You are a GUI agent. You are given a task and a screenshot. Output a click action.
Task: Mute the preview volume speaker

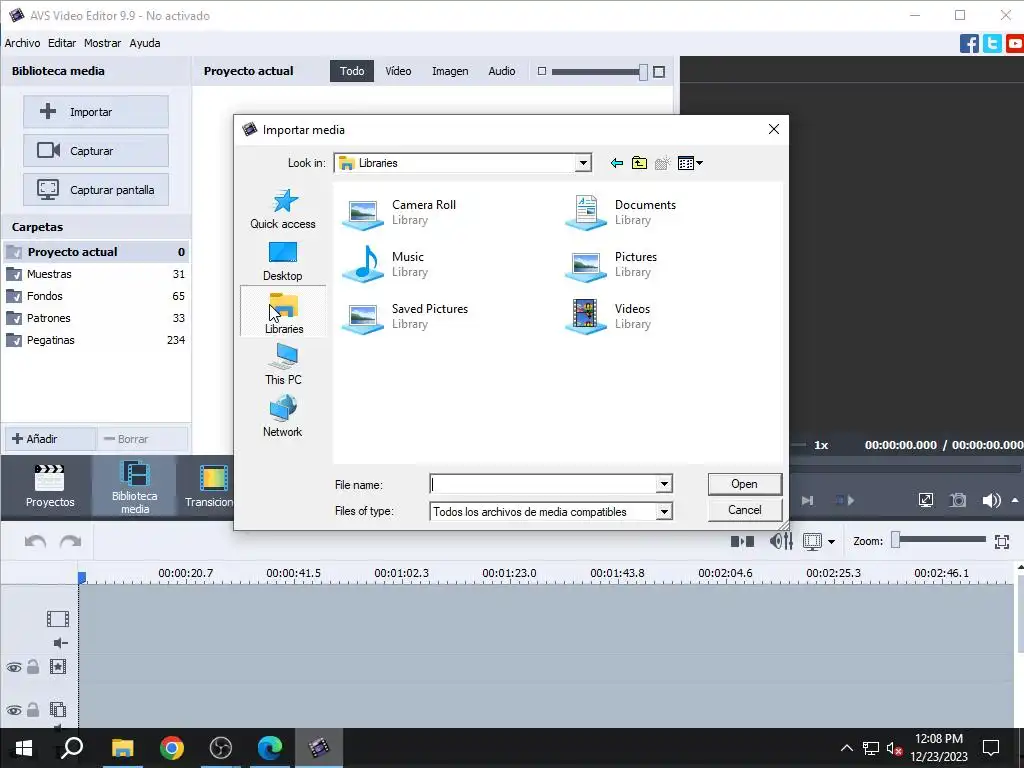[991, 500]
